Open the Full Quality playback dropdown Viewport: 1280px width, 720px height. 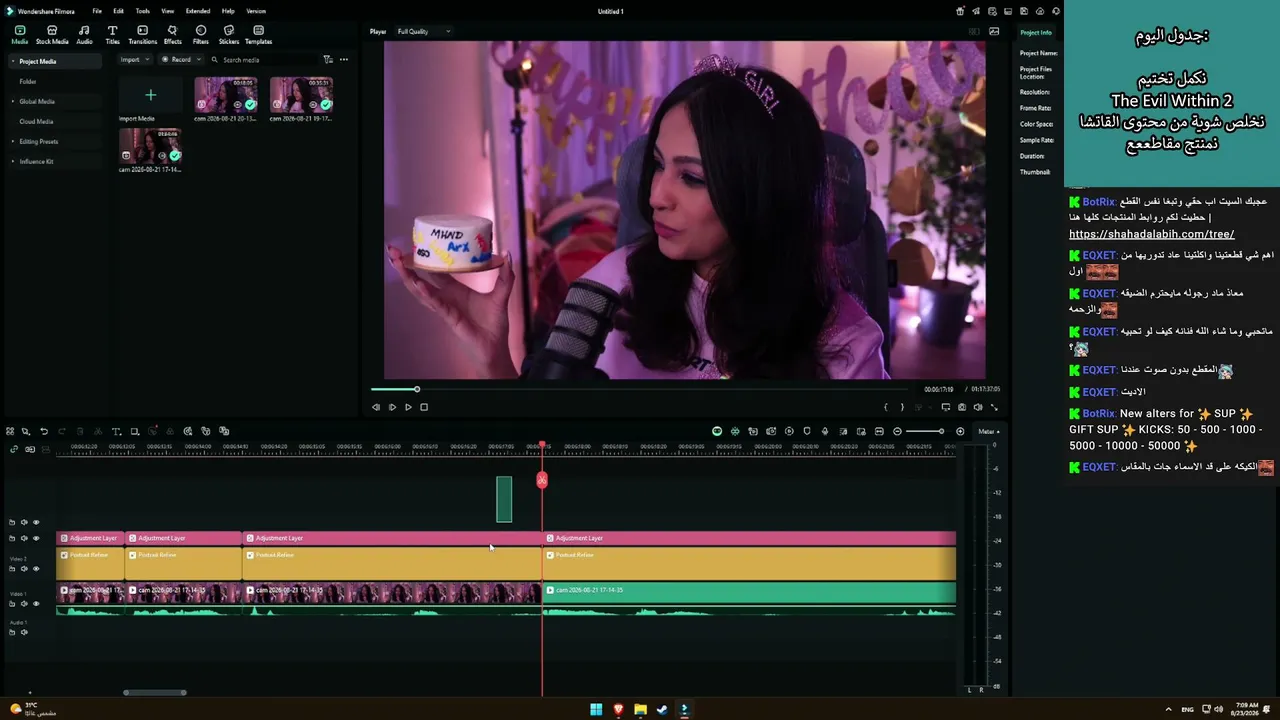(x=423, y=31)
